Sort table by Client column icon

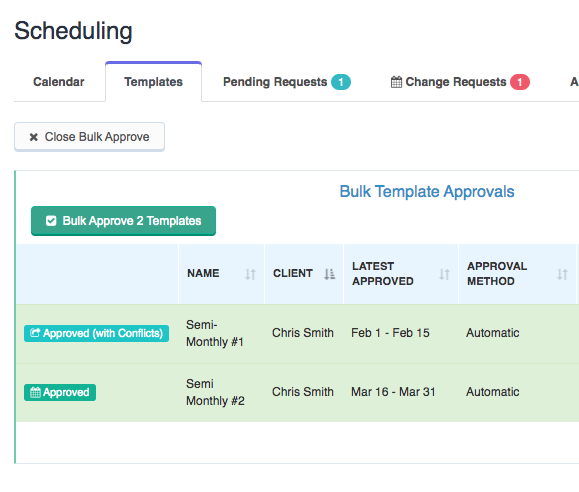click(329, 274)
